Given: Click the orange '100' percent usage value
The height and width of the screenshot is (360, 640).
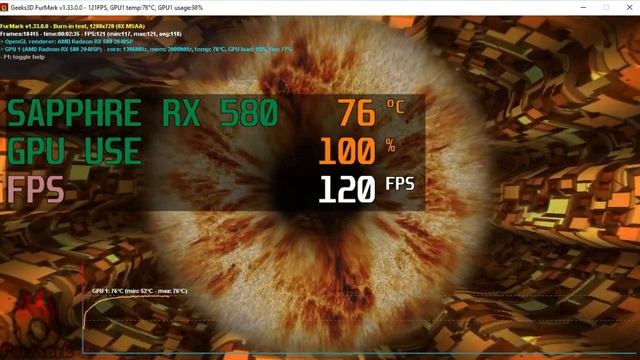Looking at the screenshot, I should 347,151.
